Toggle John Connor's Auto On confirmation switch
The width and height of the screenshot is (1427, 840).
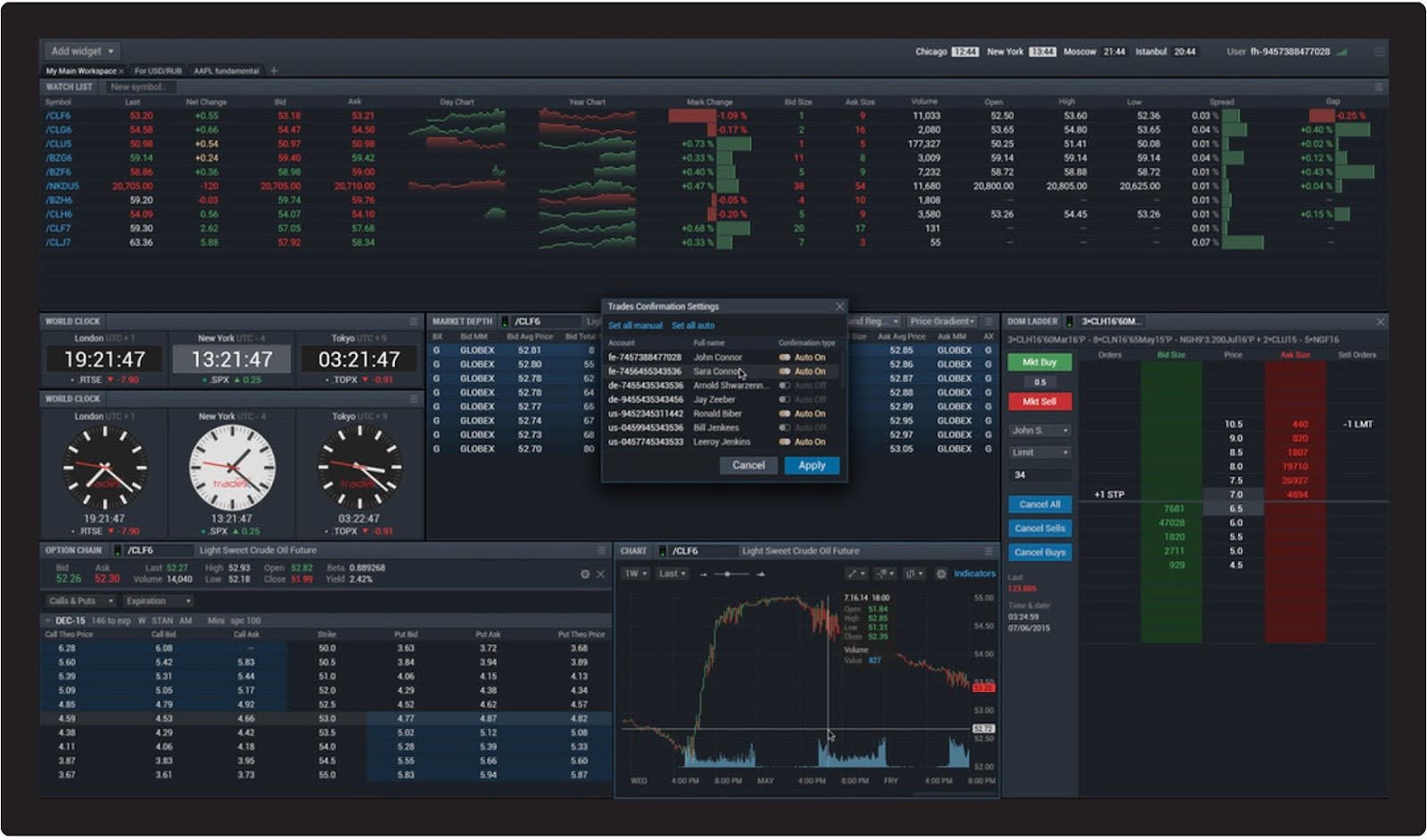785,358
